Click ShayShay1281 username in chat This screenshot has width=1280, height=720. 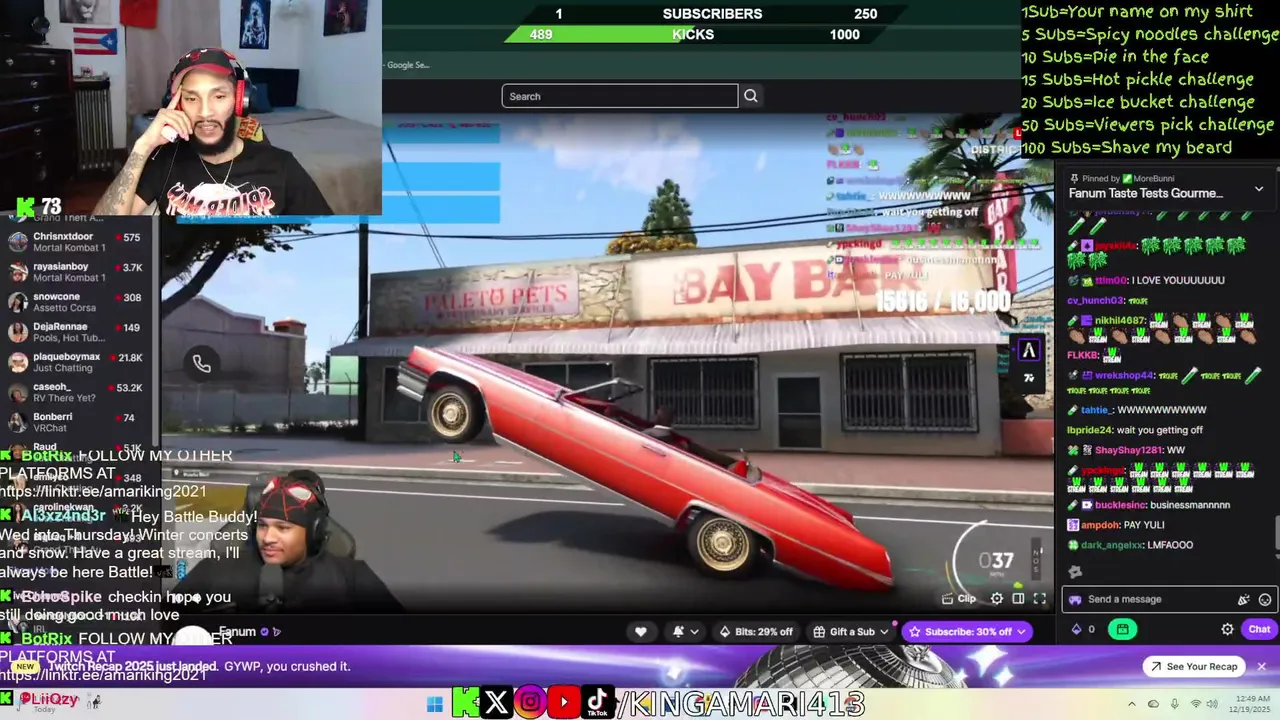(x=1129, y=450)
